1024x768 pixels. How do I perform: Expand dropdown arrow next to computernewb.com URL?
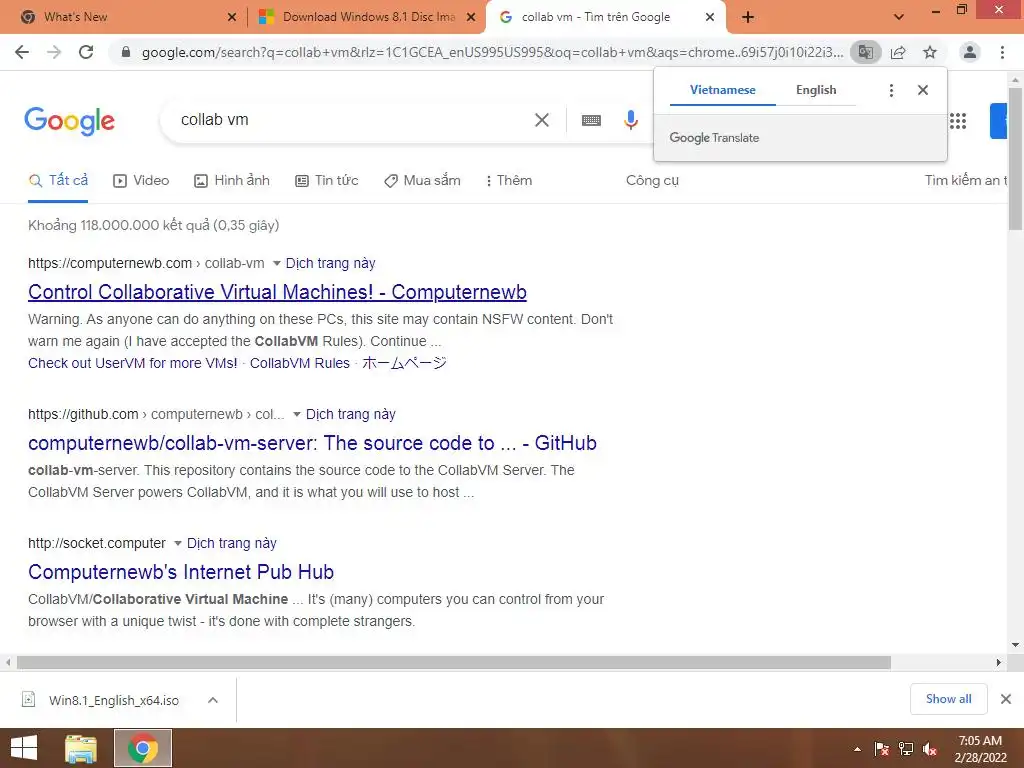pos(276,263)
